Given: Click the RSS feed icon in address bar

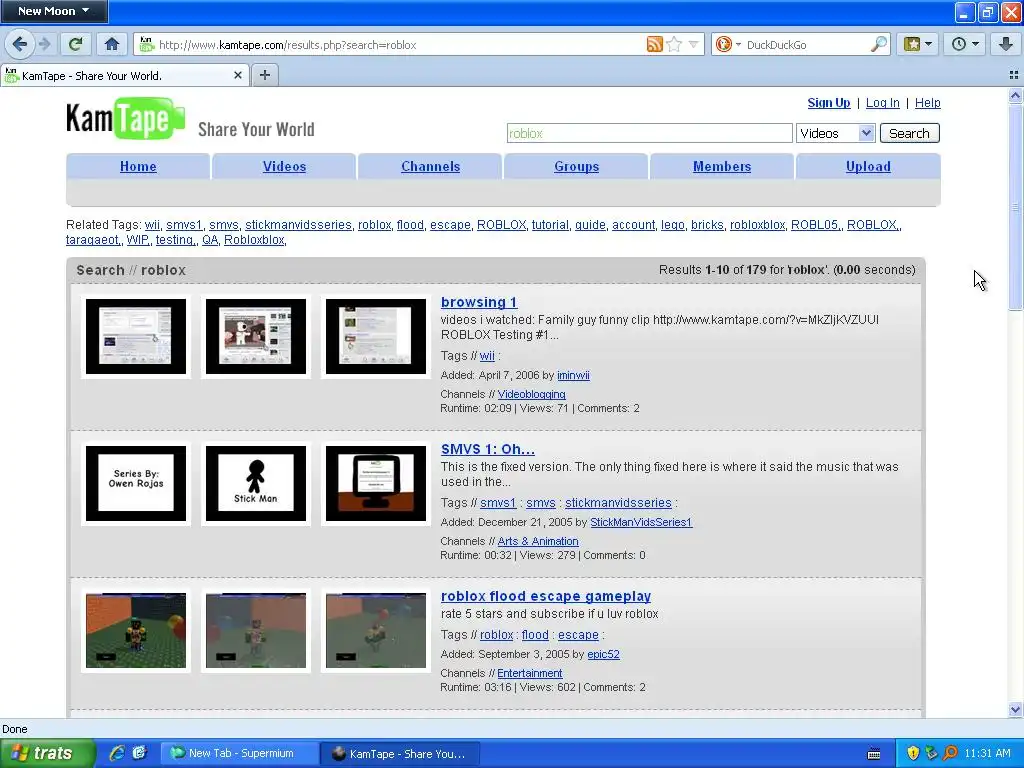Looking at the screenshot, I should pyautogui.click(x=654, y=44).
